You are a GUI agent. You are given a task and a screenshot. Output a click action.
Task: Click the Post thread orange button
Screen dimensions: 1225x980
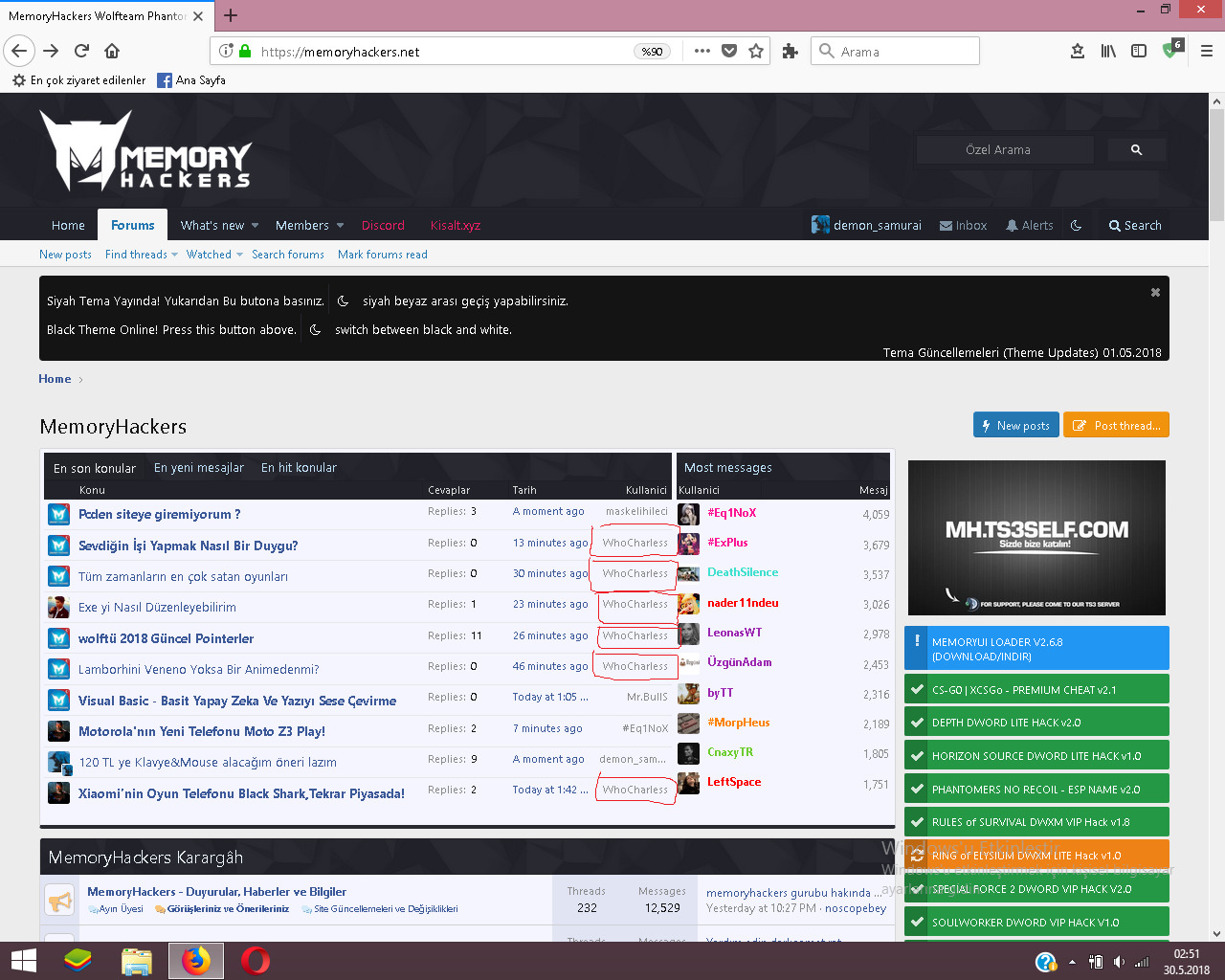[x=1116, y=425]
